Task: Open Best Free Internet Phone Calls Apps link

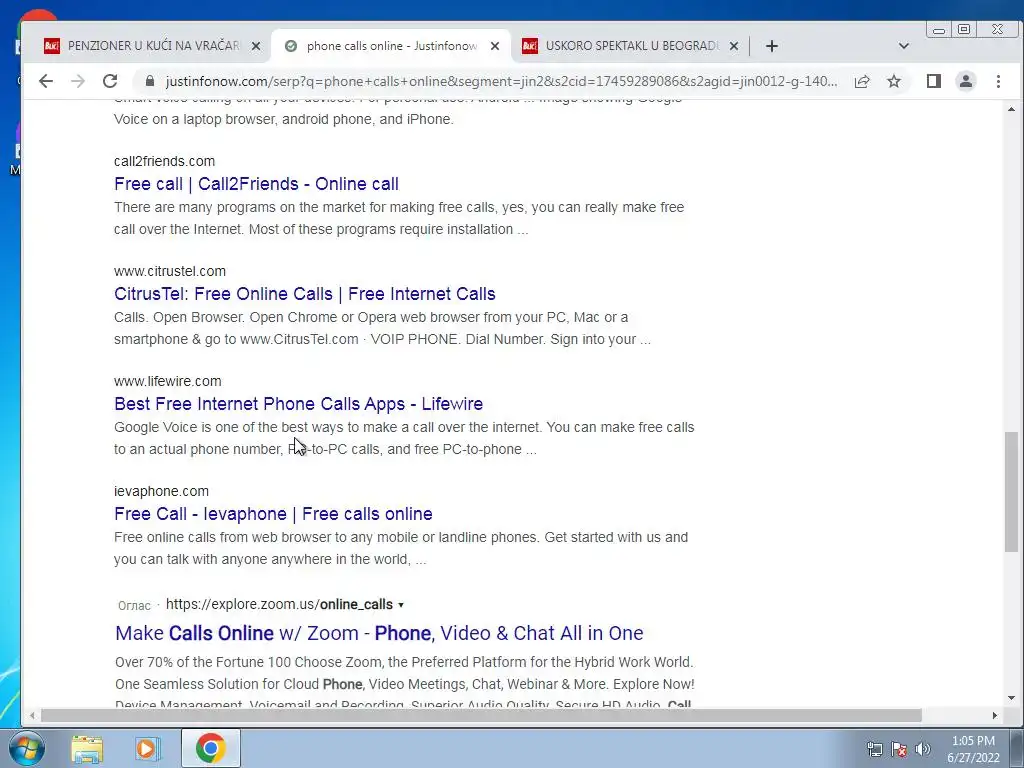Action: [x=298, y=404]
